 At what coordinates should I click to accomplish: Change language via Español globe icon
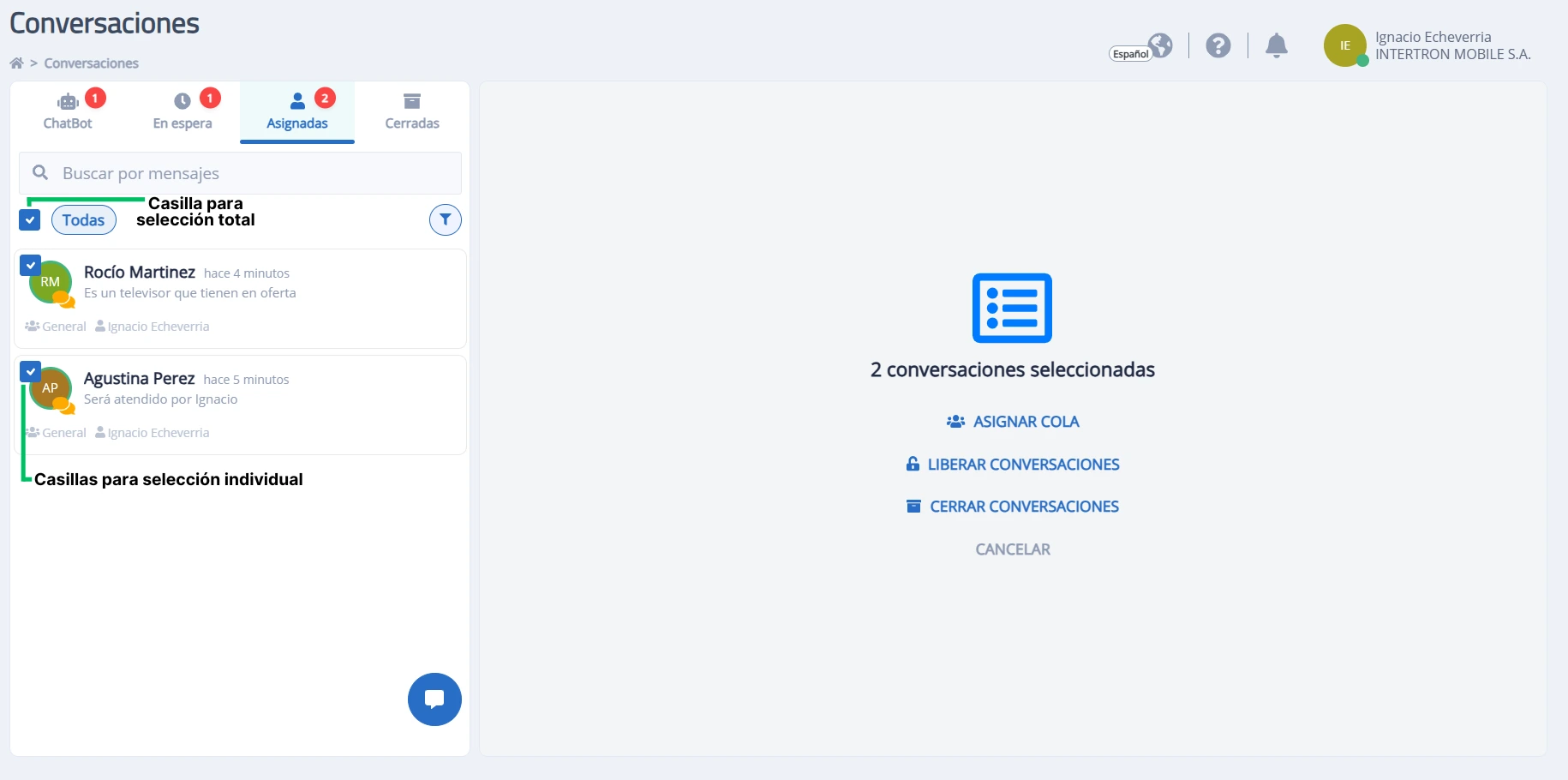click(x=1160, y=45)
